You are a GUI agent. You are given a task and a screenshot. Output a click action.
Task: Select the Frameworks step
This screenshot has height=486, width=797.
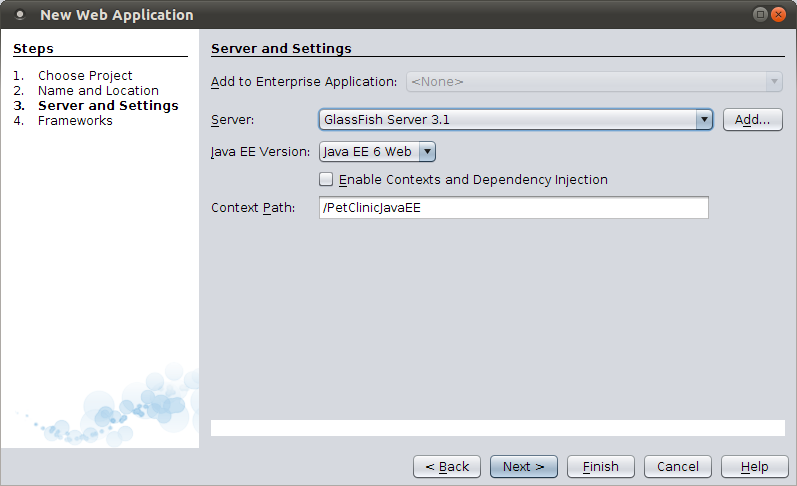75,120
